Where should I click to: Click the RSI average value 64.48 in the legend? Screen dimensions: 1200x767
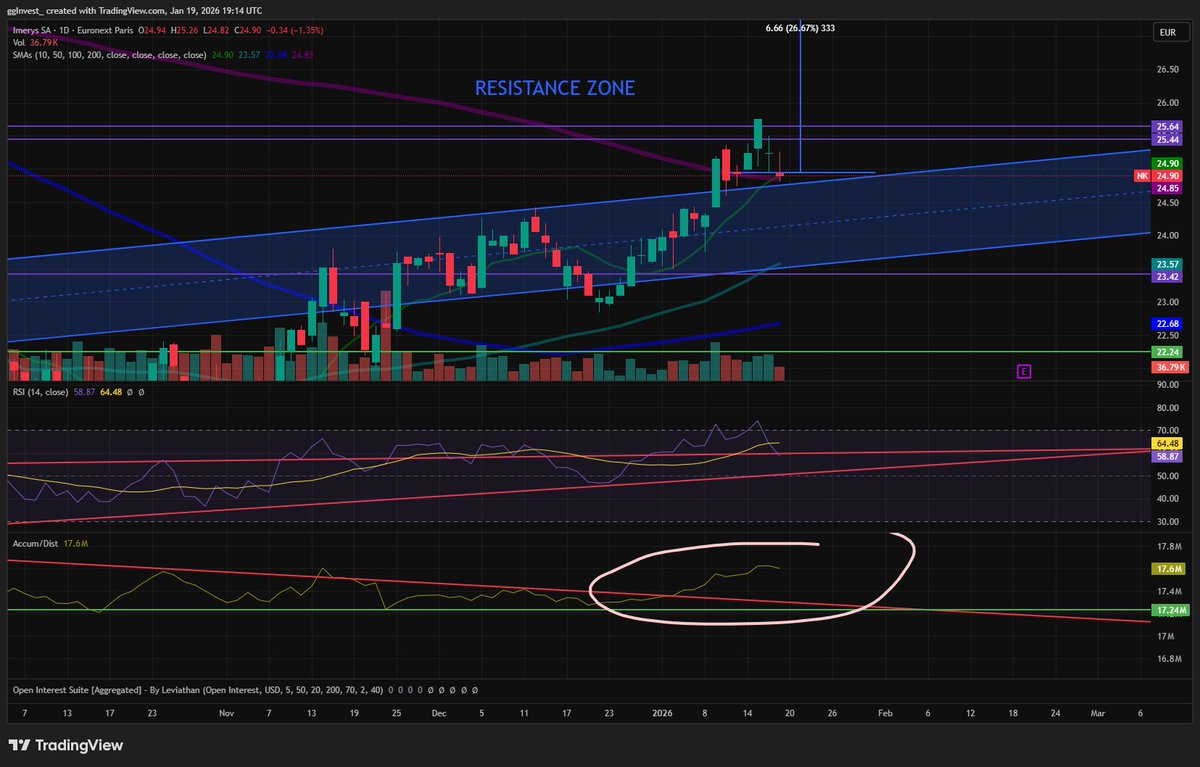111,393
